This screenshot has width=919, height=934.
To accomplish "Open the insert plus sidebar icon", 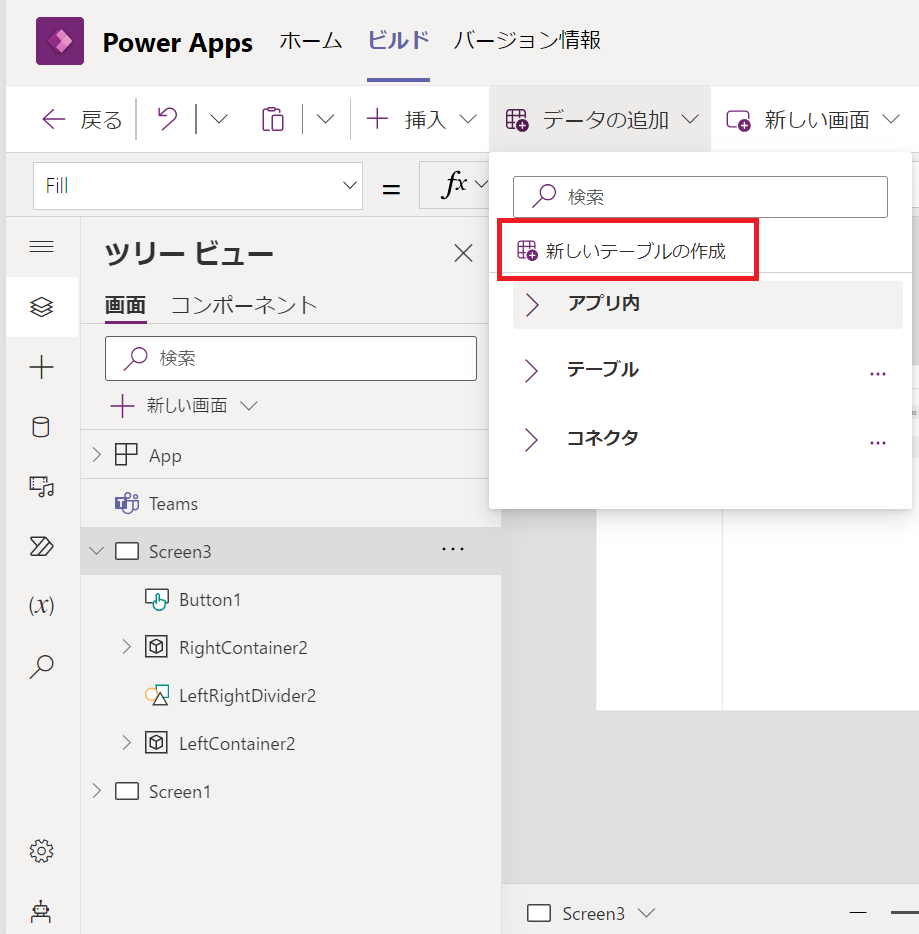I will [42, 367].
